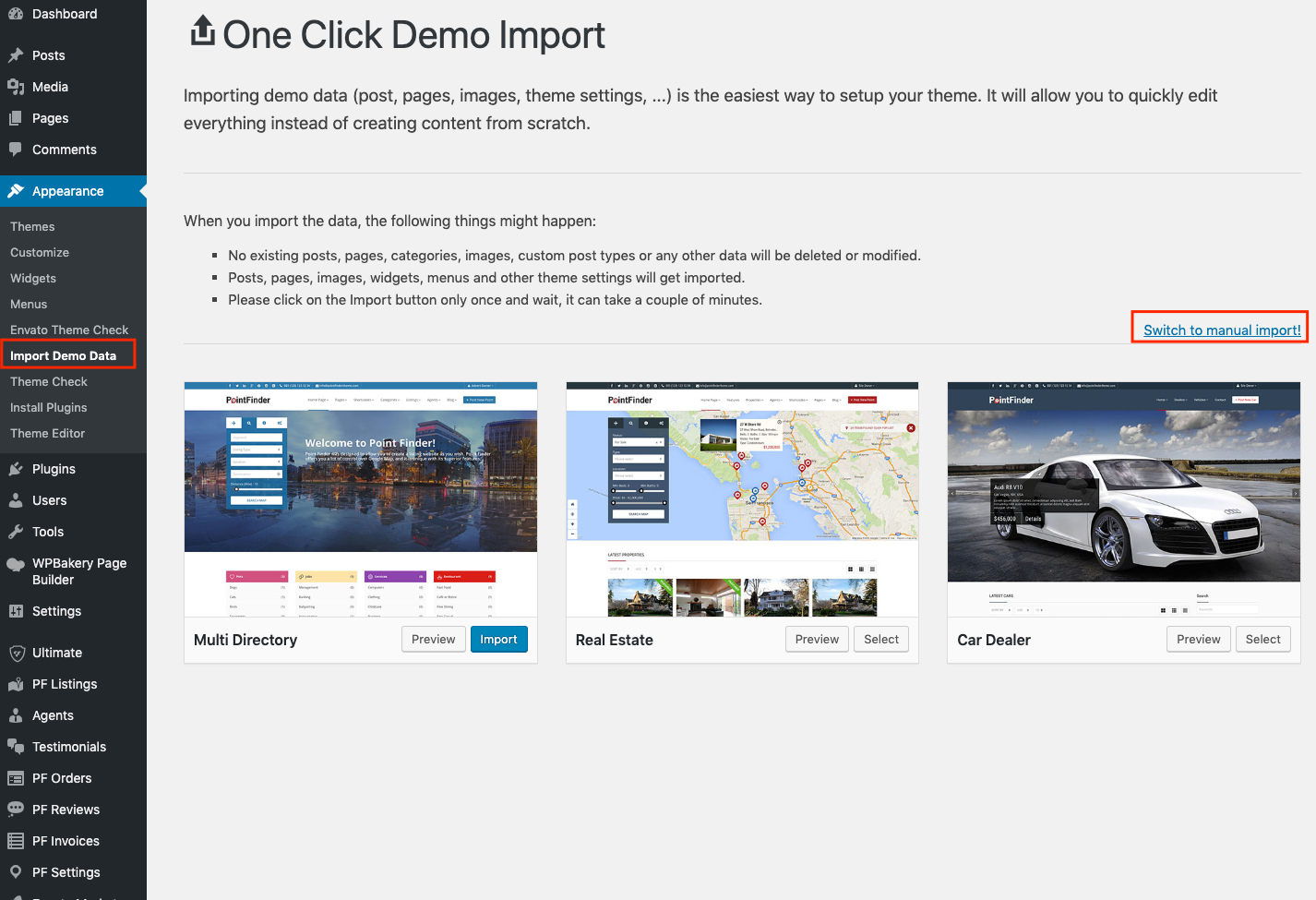Viewport: 1316px width, 900px height.
Task: Open Customize submenu item
Action: (x=40, y=252)
